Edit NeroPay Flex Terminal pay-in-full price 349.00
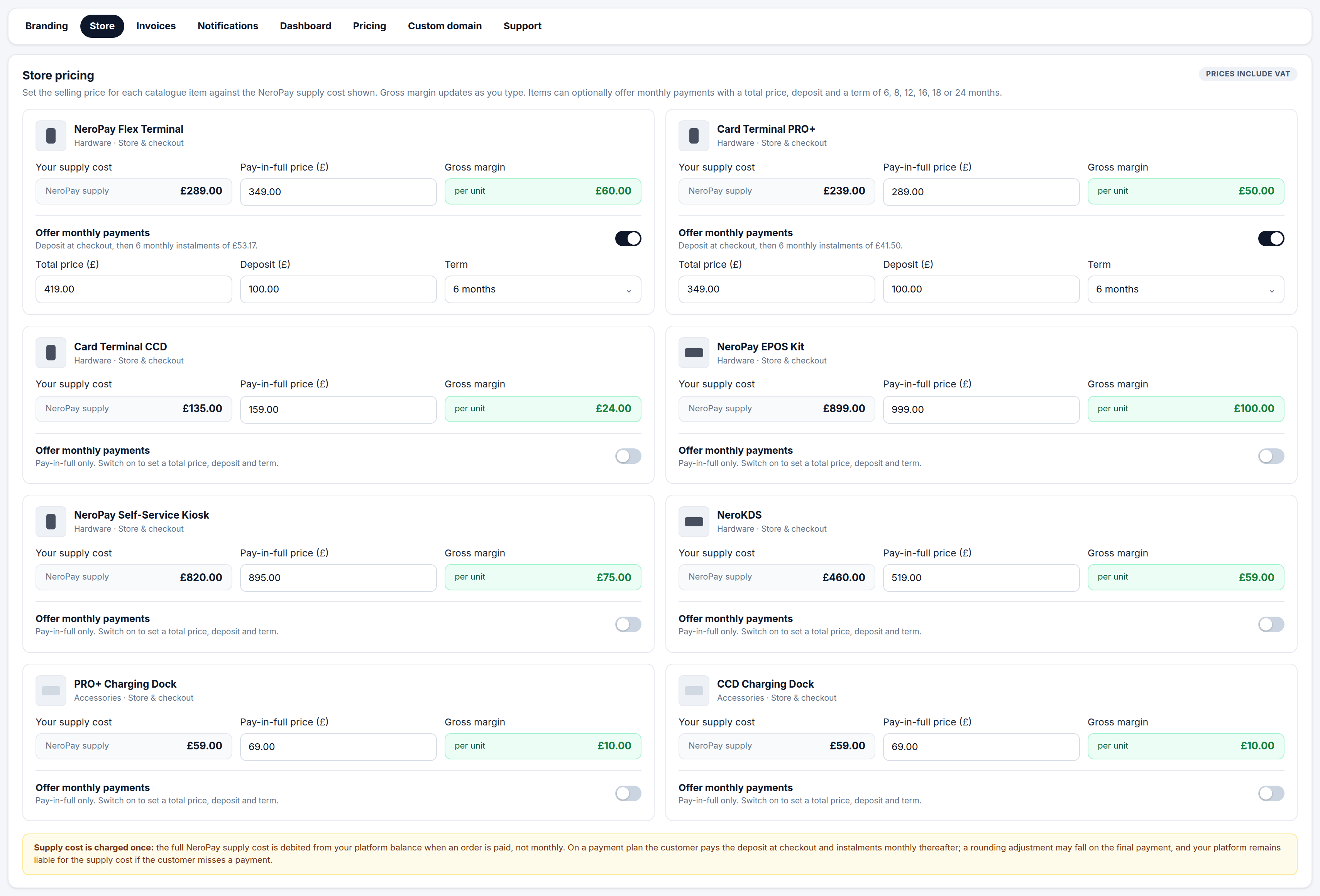This screenshot has height=896, width=1320. (338, 192)
